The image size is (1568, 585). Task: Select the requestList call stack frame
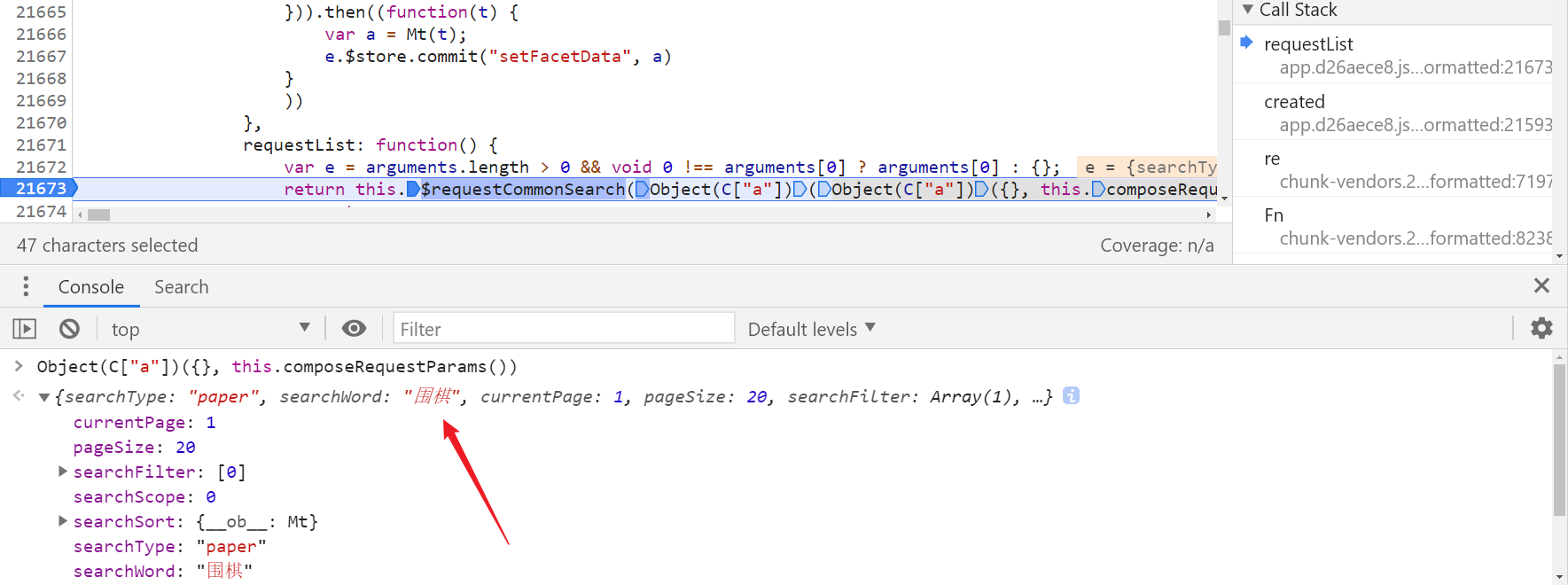pos(1393,55)
